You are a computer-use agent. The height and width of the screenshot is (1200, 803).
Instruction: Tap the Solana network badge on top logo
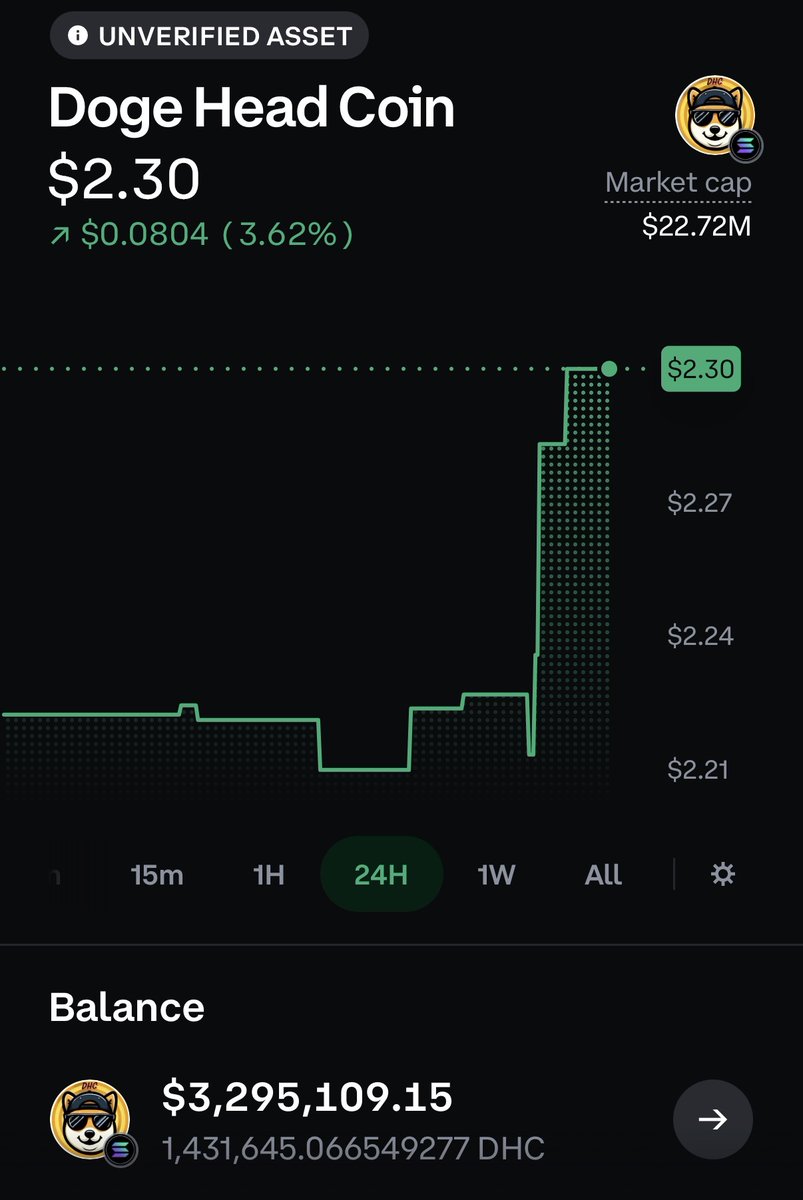(746, 147)
